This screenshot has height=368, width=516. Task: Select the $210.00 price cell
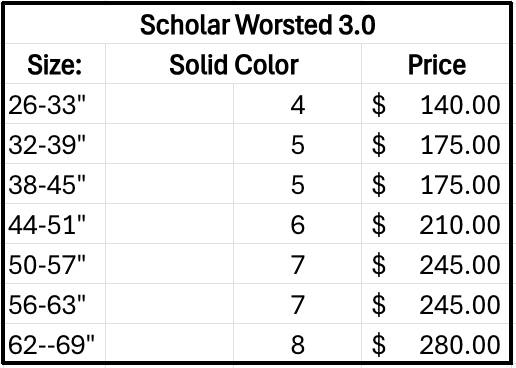click(x=435, y=224)
